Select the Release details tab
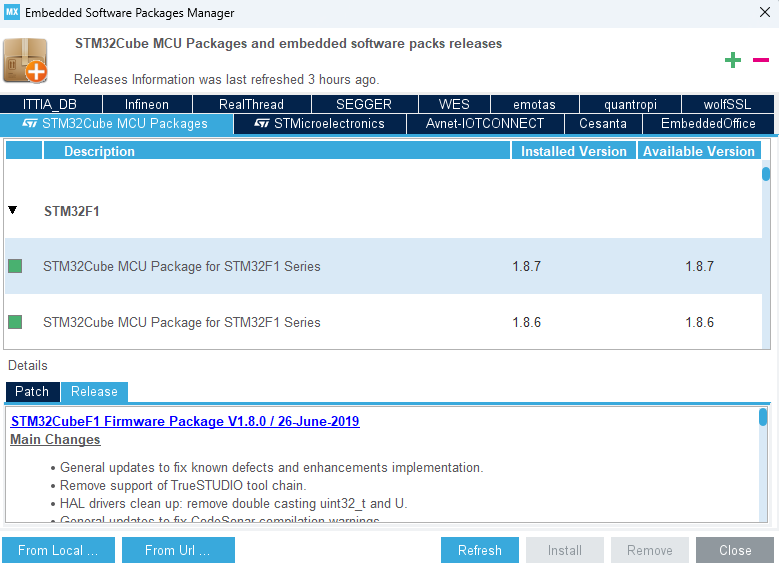Screen dimensions: 779x564 click(94, 392)
